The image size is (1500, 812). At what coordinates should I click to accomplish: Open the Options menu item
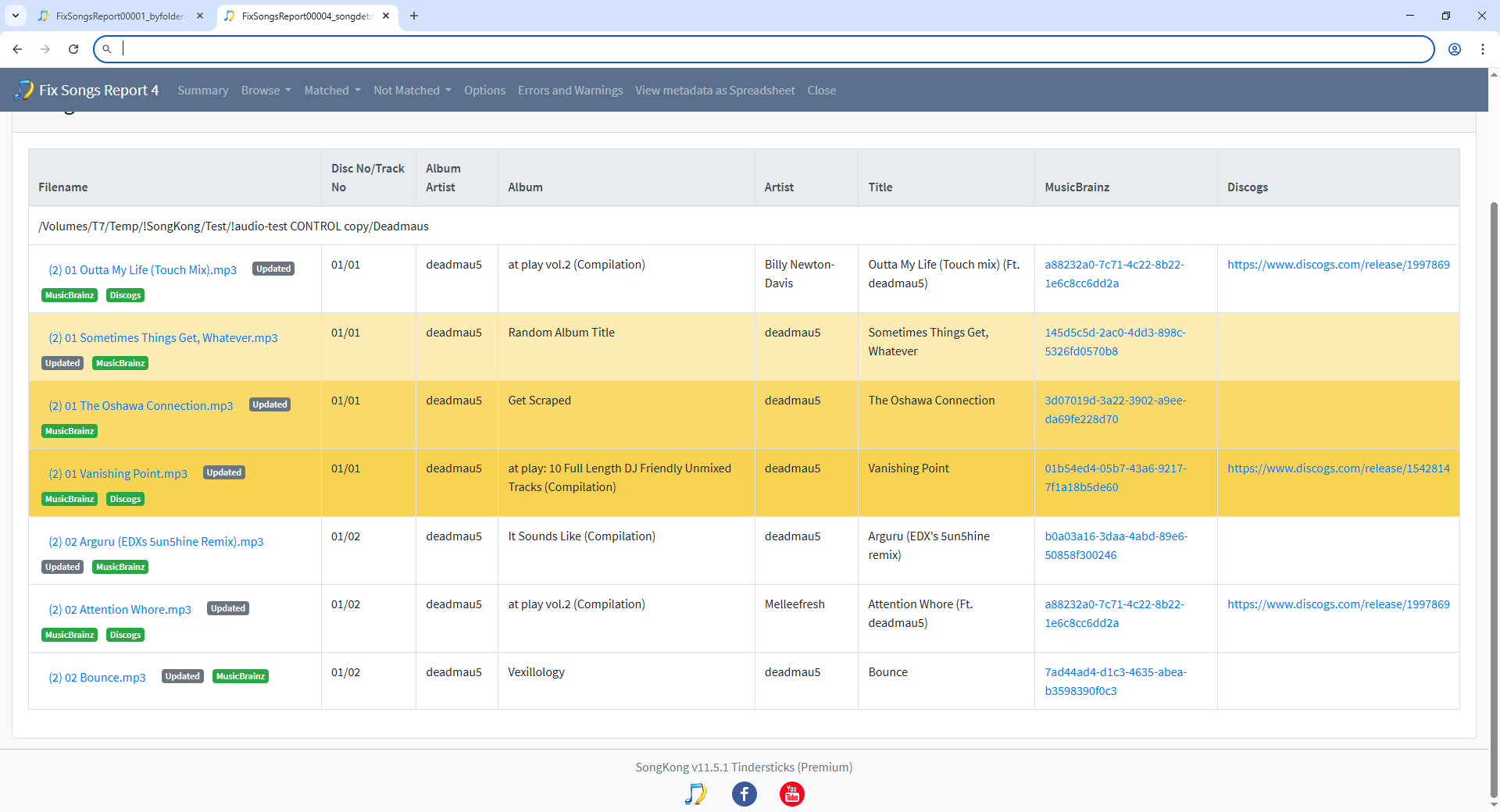484,91
